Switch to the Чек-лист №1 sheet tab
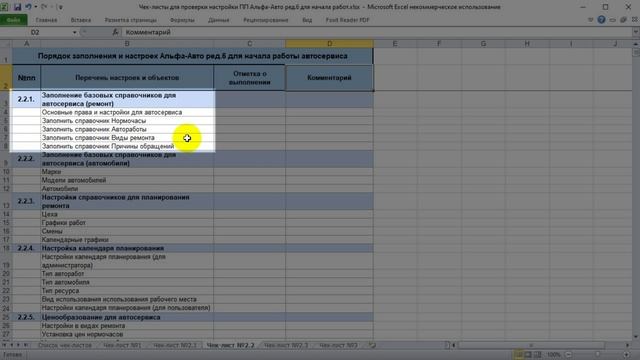The image size is (640, 360). 122,345
